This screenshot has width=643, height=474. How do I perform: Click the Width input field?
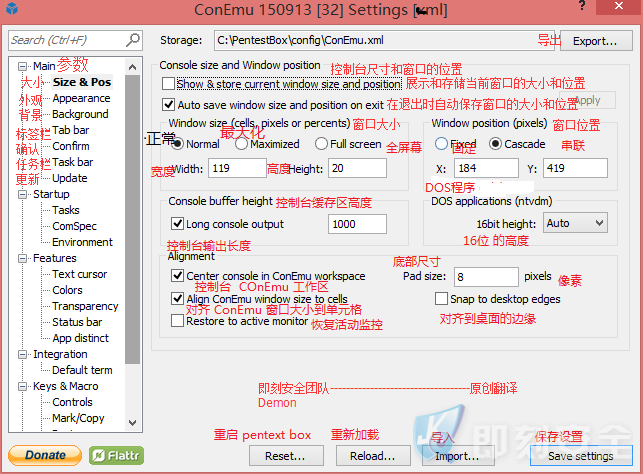237,168
